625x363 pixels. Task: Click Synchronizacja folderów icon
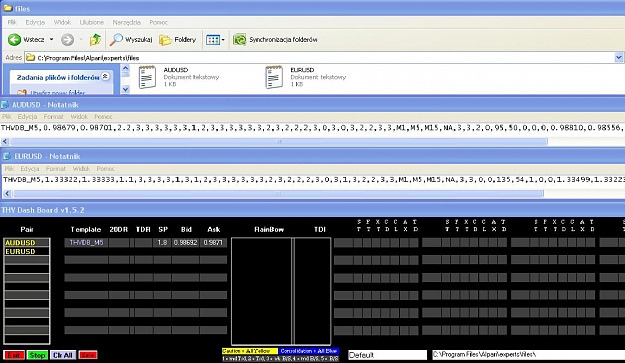coord(239,39)
